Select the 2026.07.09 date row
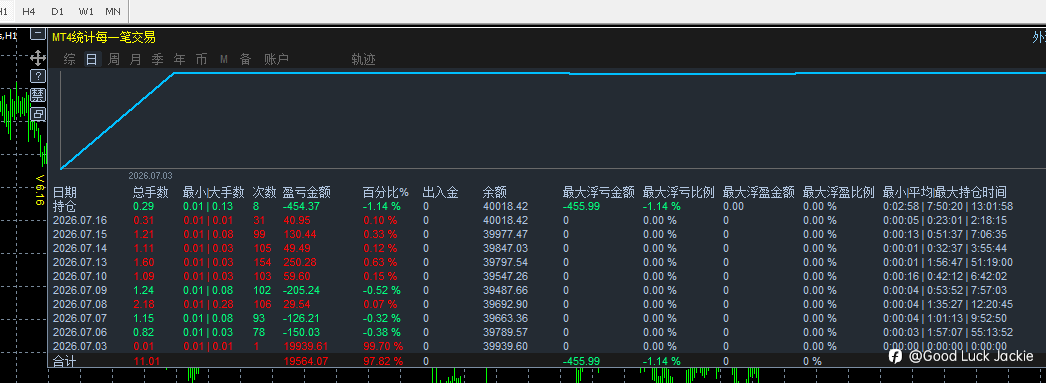This screenshot has height=383, width=1046. coord(79,290)
